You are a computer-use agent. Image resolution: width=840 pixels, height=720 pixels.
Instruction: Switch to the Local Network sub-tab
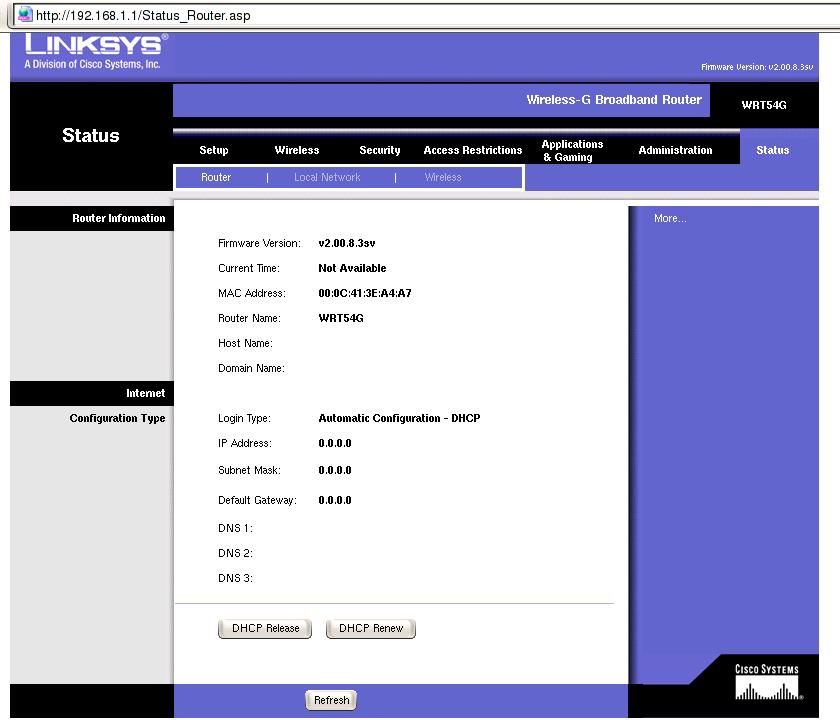tap(327, 177)
